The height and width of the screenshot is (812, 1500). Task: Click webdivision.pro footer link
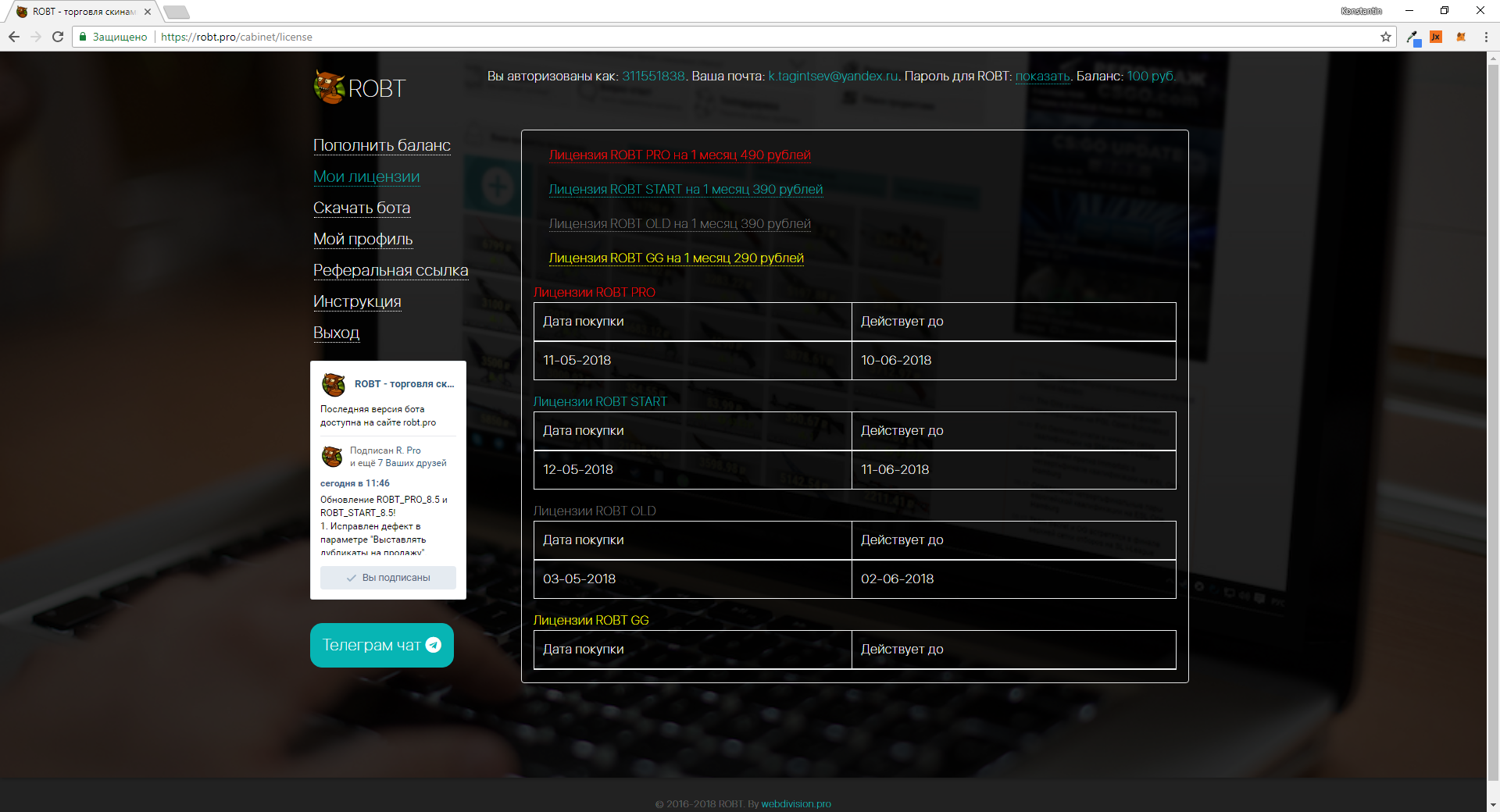pos(796,803)
